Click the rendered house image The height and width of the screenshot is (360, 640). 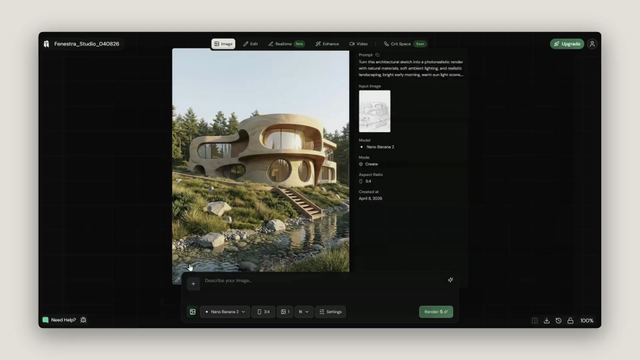tap(260, 160)
